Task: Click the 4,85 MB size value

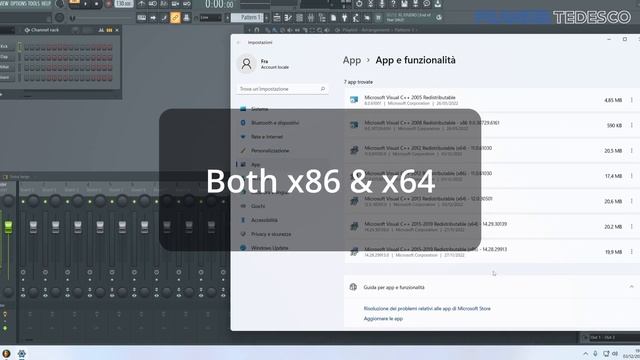Action: coord(613,100)
